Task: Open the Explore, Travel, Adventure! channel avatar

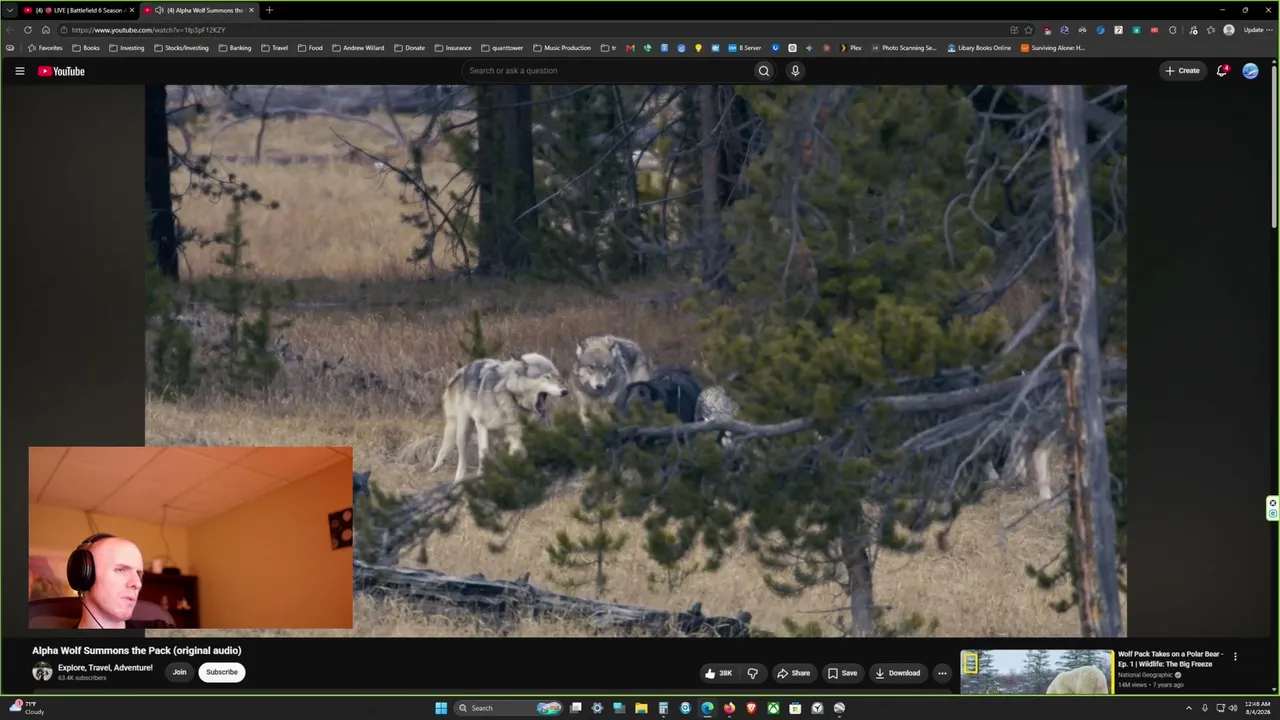Action: (x=42, y=672)
